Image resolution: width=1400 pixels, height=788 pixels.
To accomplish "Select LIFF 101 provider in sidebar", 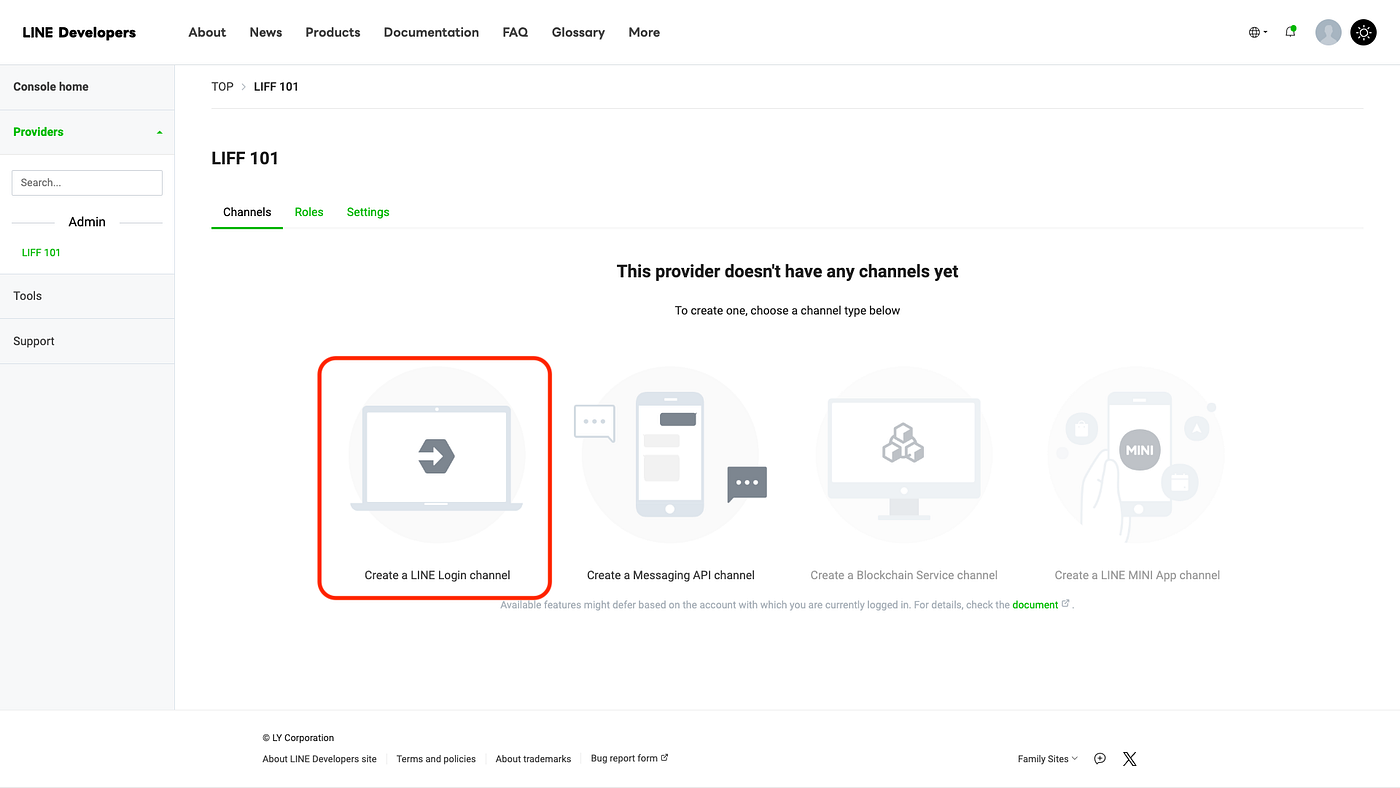I will coord(41,252).
